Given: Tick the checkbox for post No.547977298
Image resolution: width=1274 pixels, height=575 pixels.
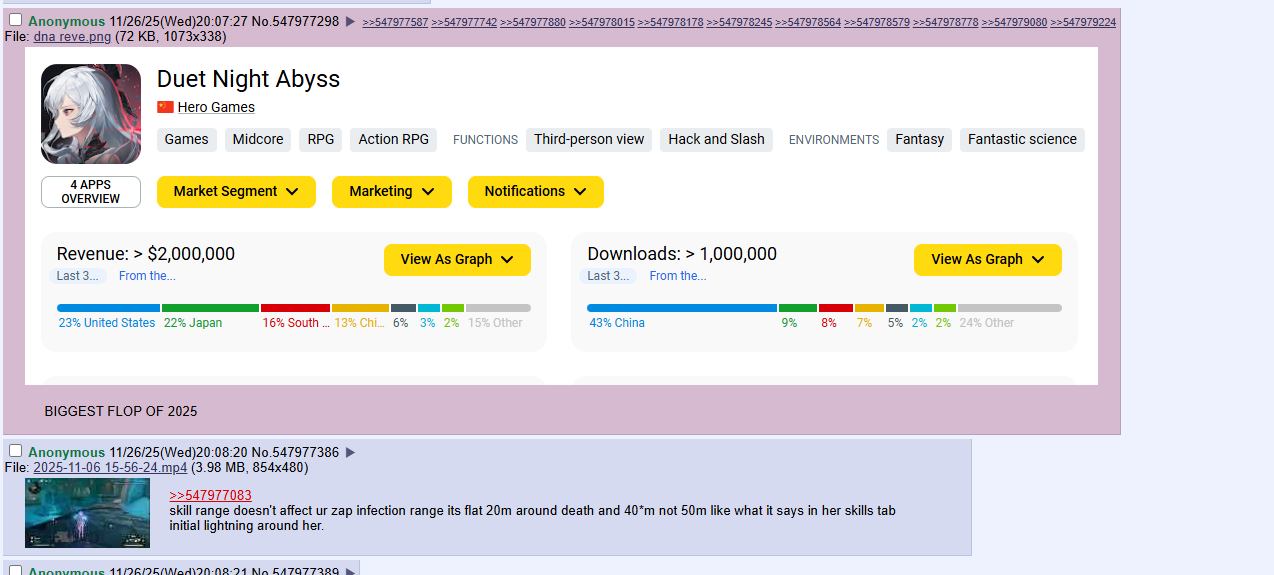Looking at the screenshot, I should point(15,20).
